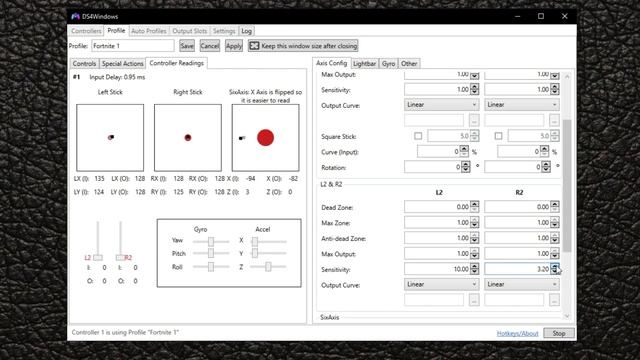Click the Accel Z slider
Viewport: 640px width, 360px height.
(x=268, y=267)
